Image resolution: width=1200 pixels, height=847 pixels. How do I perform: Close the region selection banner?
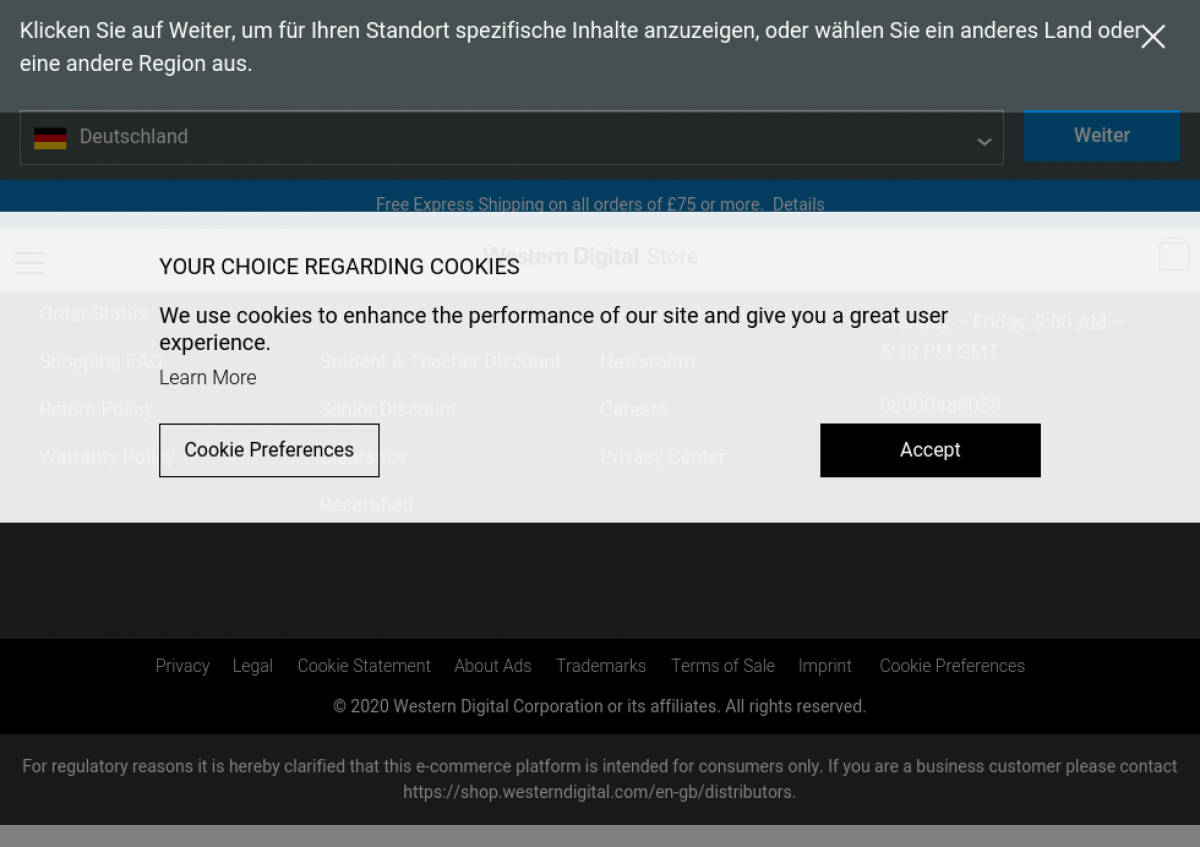point(1153,37)
